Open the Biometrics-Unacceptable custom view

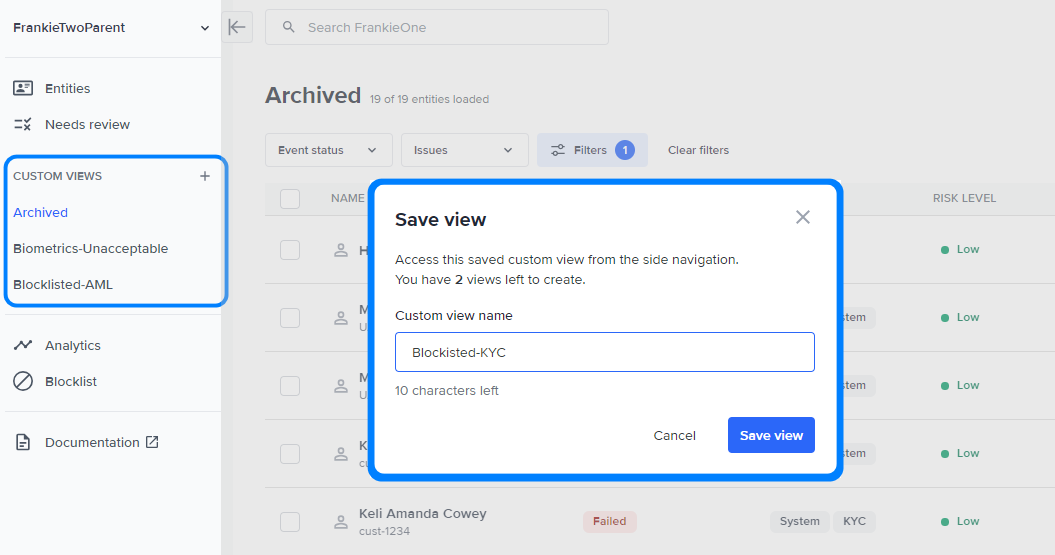(x=91, y=248)
